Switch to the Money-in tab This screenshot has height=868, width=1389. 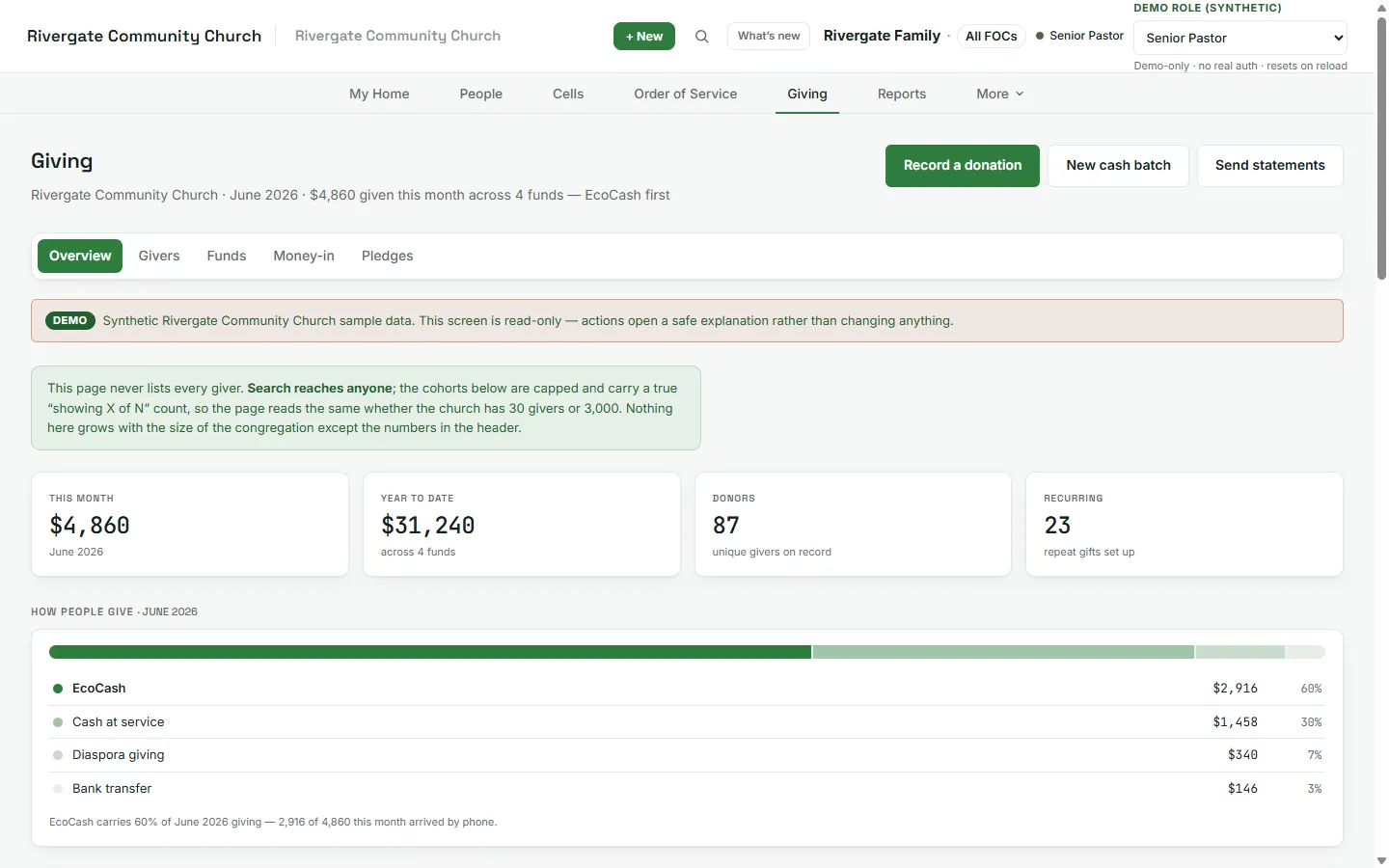(x=304, y=256)
